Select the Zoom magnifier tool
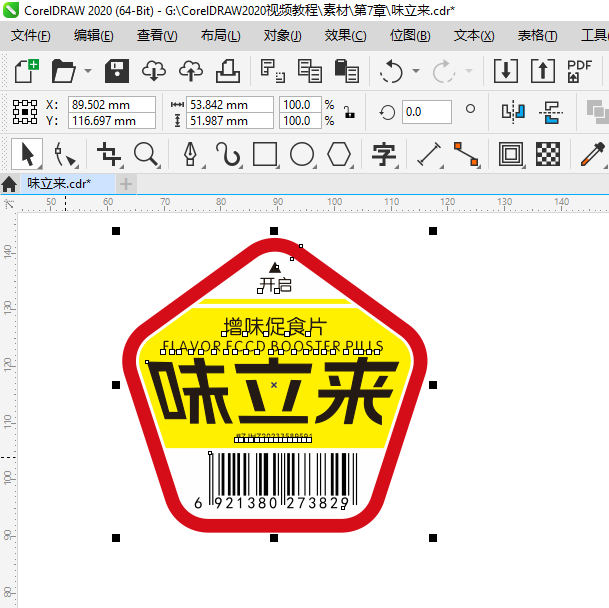Image resolution: width=609 pixels, height=608 pixels. pyautogui.click(x=146, y=154)
